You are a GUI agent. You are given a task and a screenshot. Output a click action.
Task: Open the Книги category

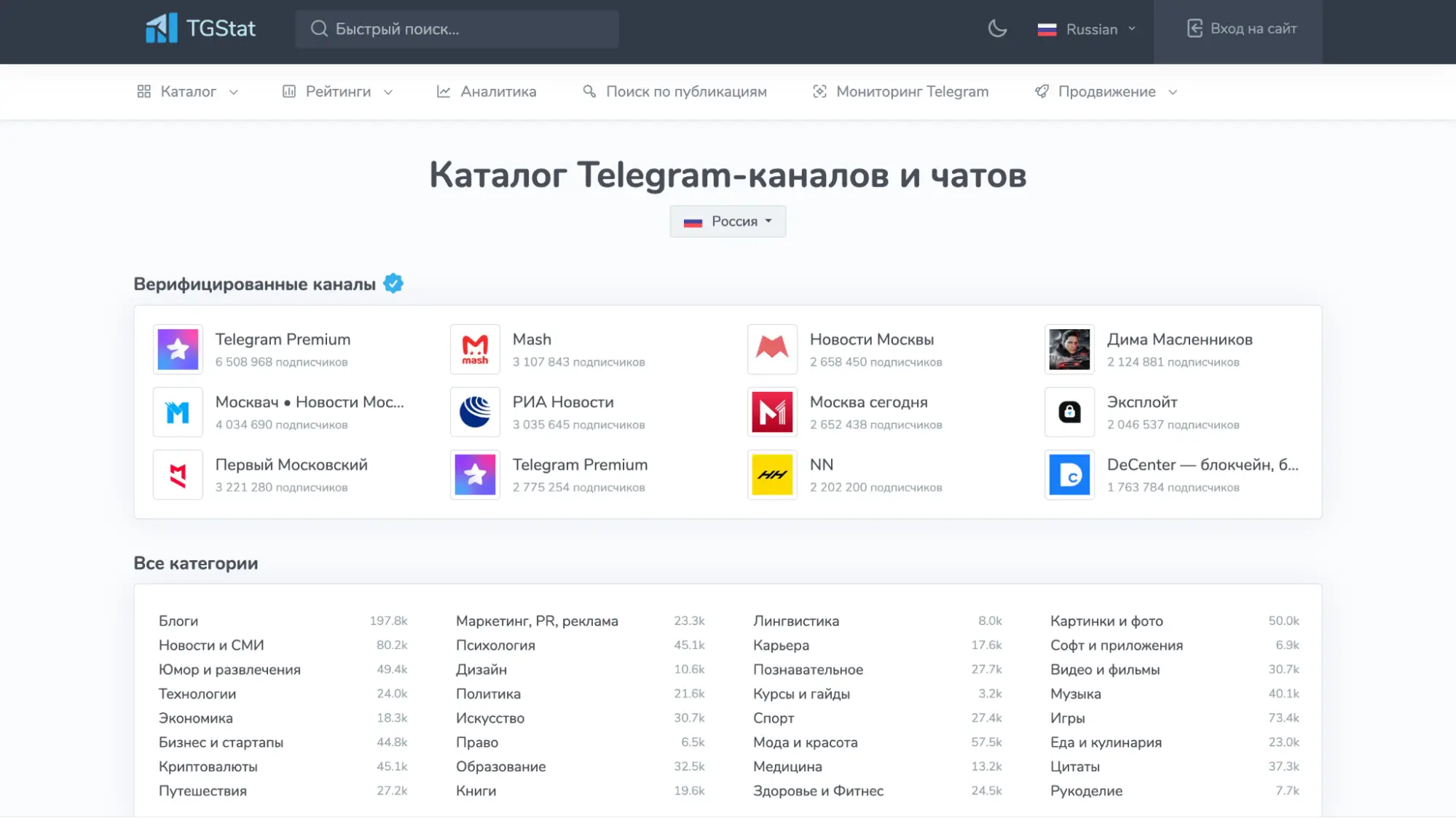(x=476, y=790)
